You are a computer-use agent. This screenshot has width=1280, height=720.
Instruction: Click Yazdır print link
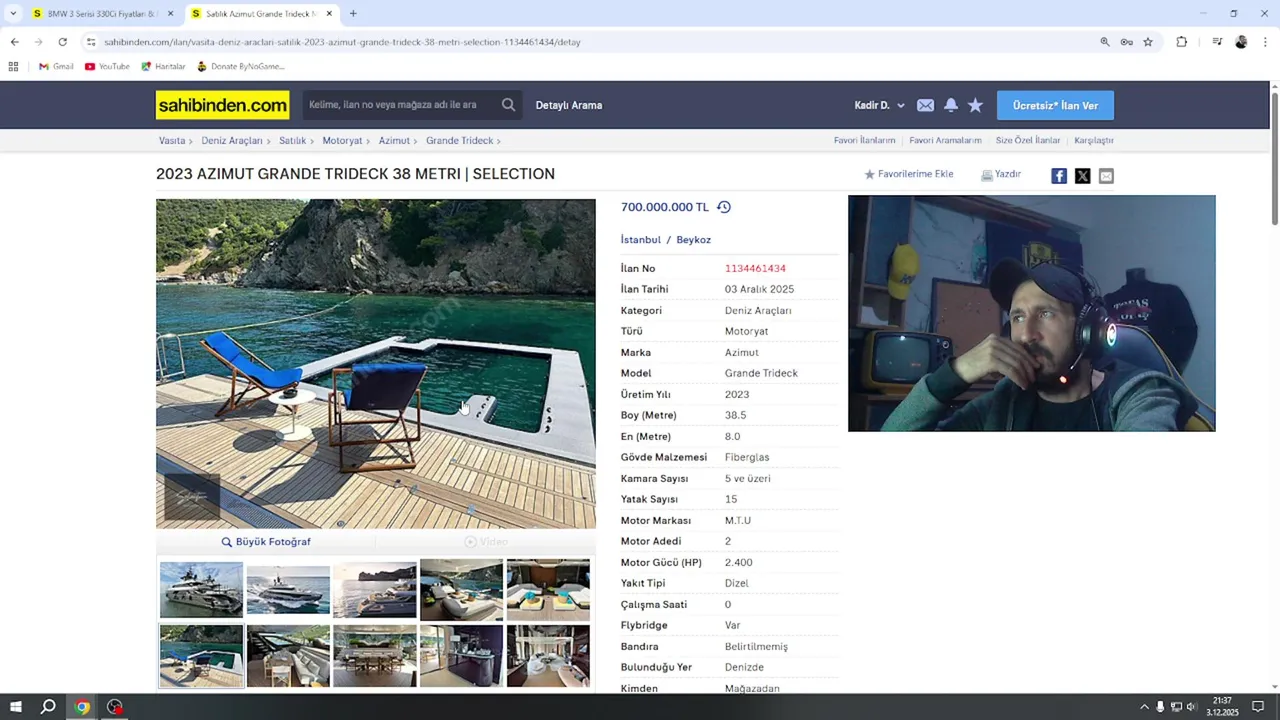(1000, 174)
